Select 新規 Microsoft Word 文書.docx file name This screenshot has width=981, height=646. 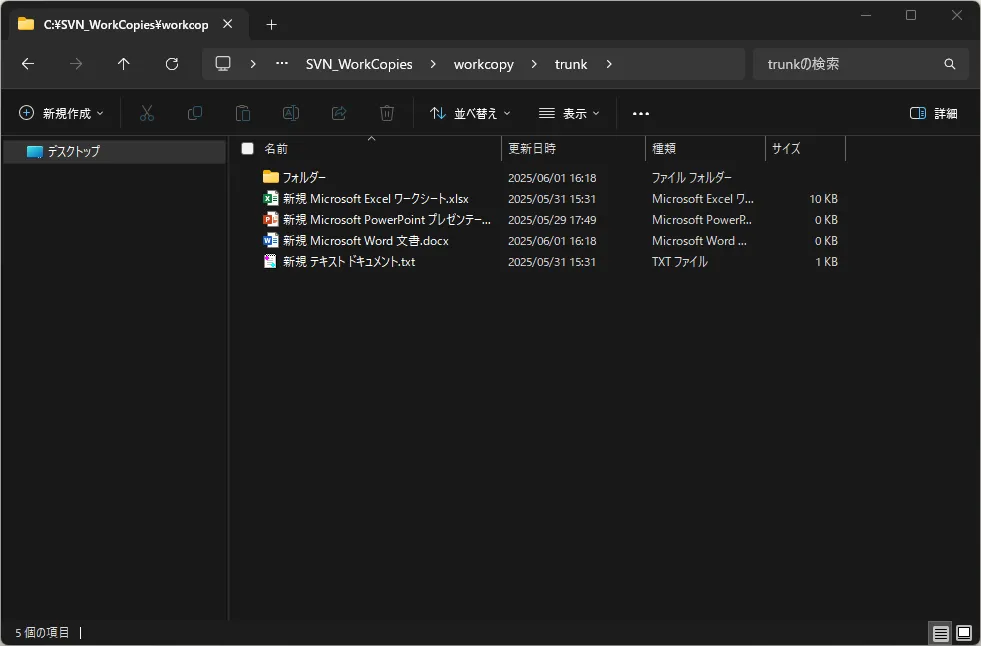(365, 241)
